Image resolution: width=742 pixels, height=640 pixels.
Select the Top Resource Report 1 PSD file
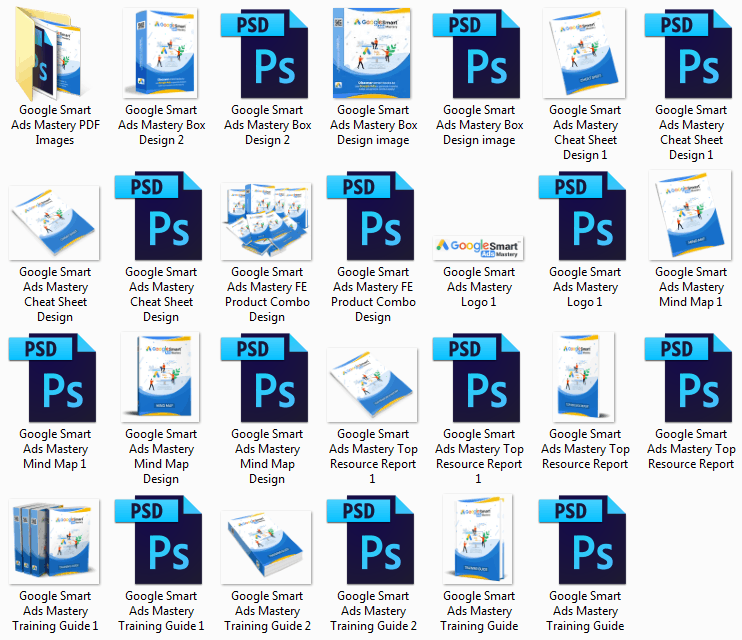(x=478, y=378)
